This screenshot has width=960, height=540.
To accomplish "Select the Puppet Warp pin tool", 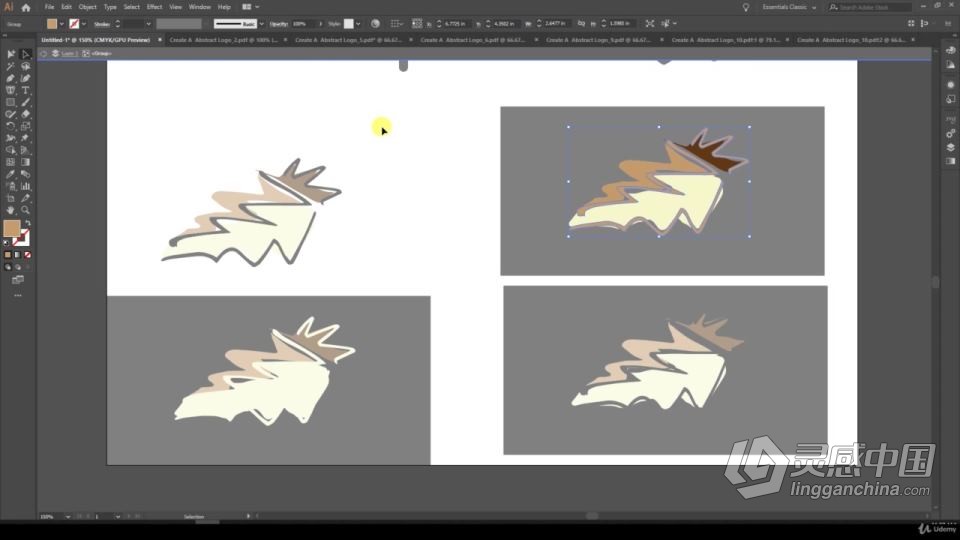I will click(x=25, y=138).
